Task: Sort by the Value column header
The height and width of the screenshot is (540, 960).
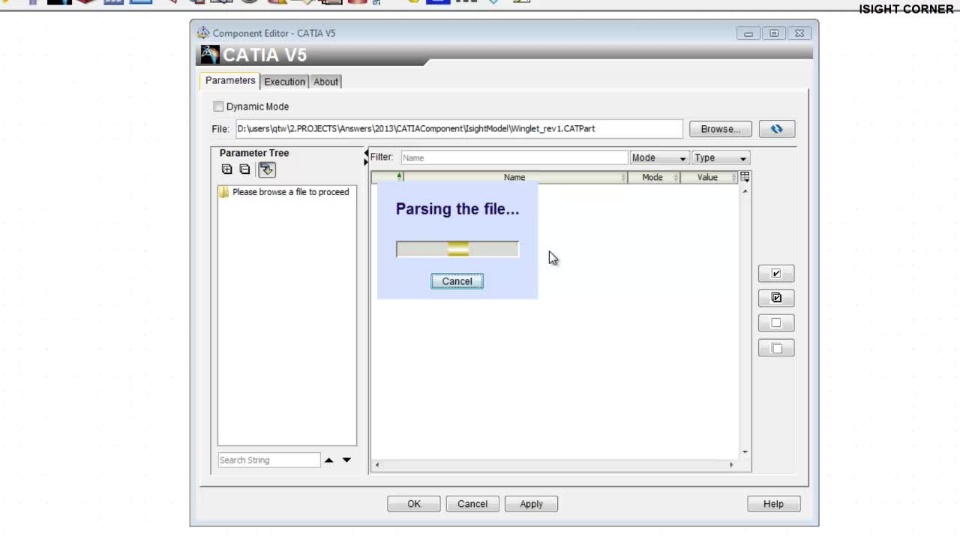Action: pos(707,178)
